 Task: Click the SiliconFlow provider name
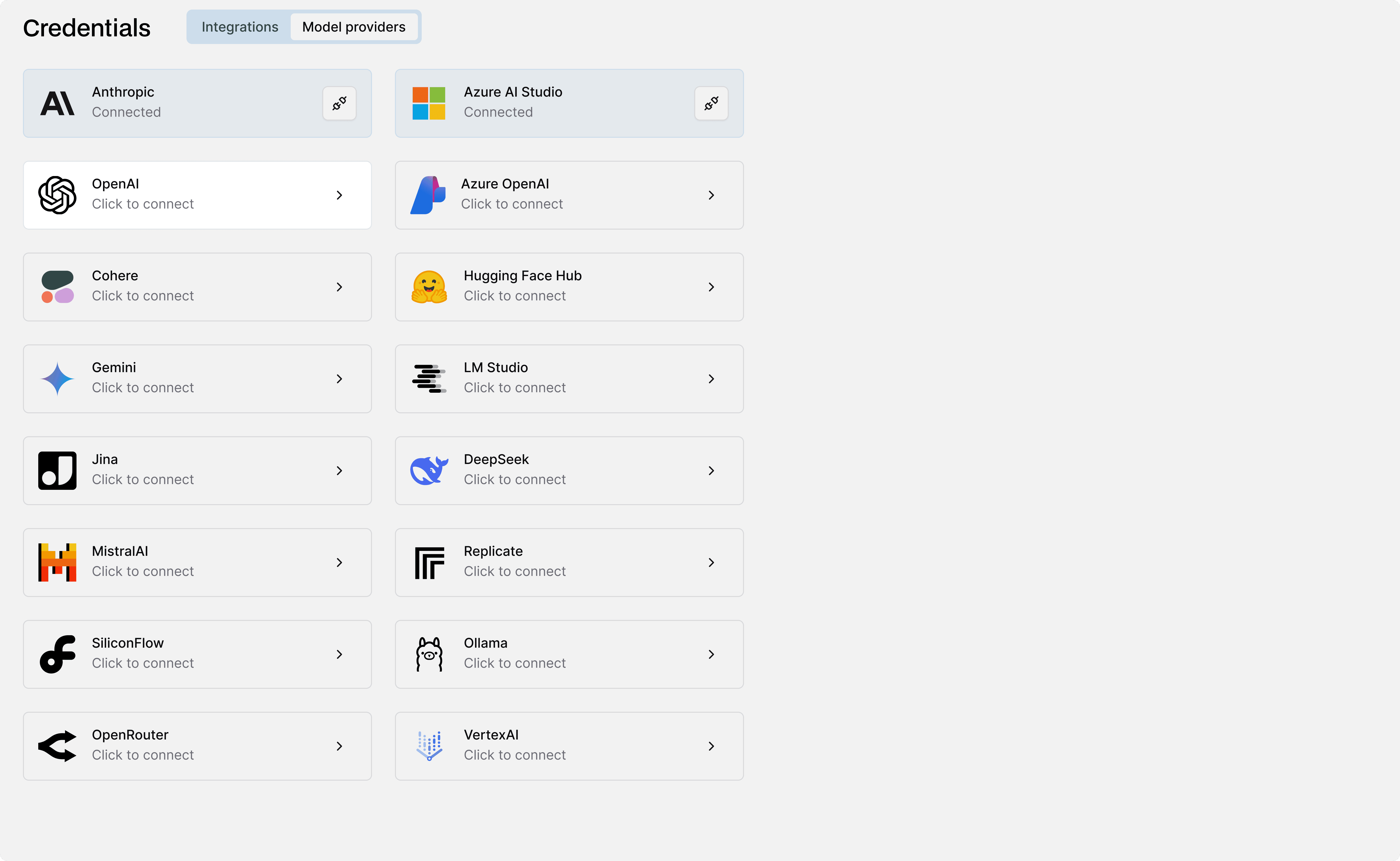(x=128, y=643)
